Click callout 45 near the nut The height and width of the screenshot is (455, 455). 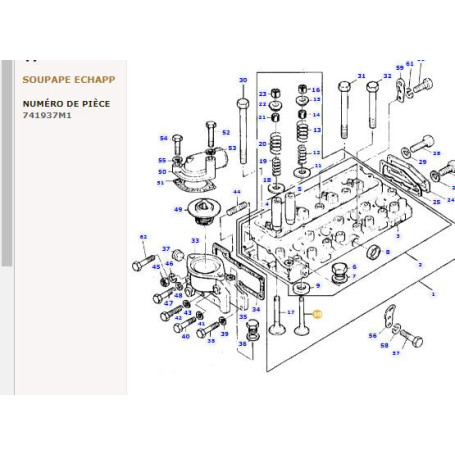(x=156, y=267)
